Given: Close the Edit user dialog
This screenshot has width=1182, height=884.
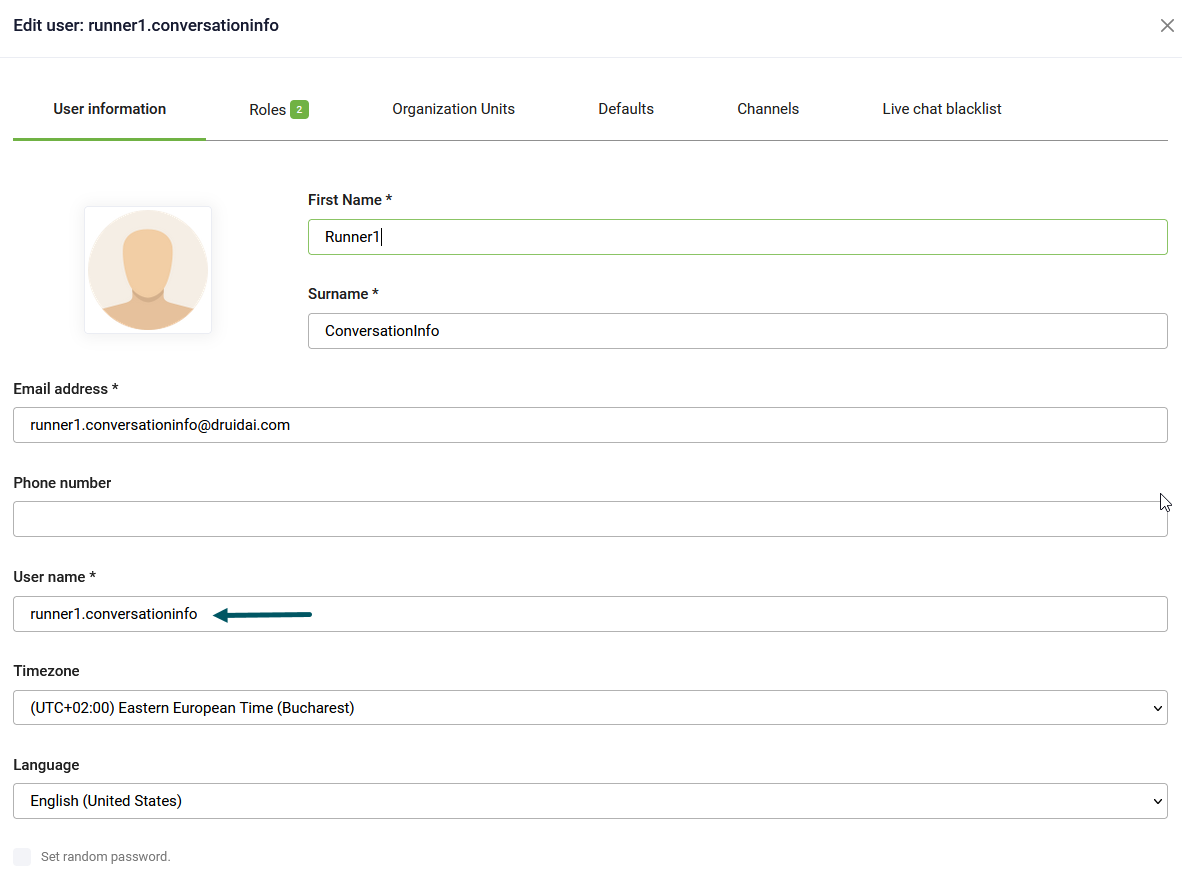Looking at the screenshot, I should pyautogui.click(x=1166, y=26).
